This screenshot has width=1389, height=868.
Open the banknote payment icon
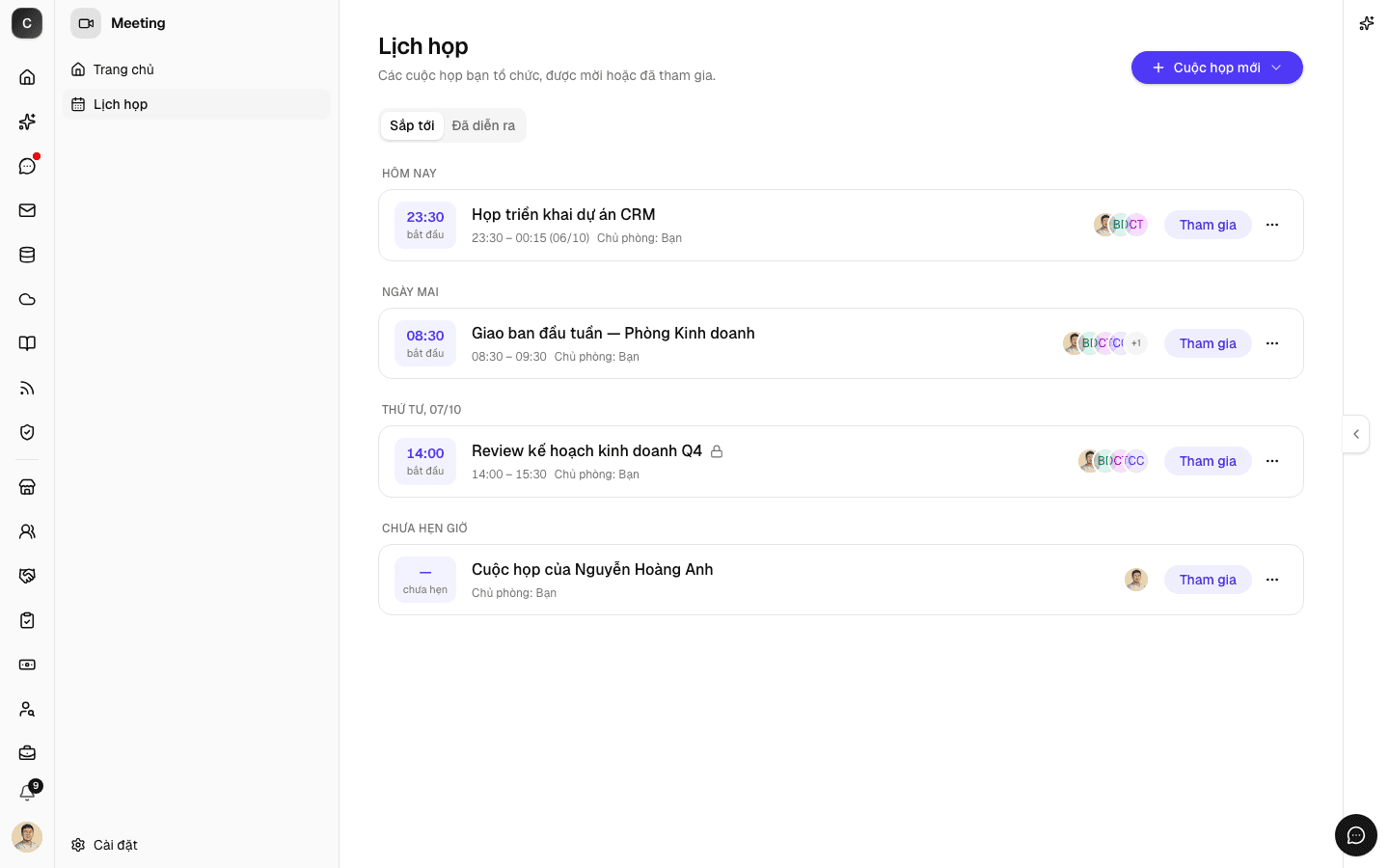coord(27,665)
